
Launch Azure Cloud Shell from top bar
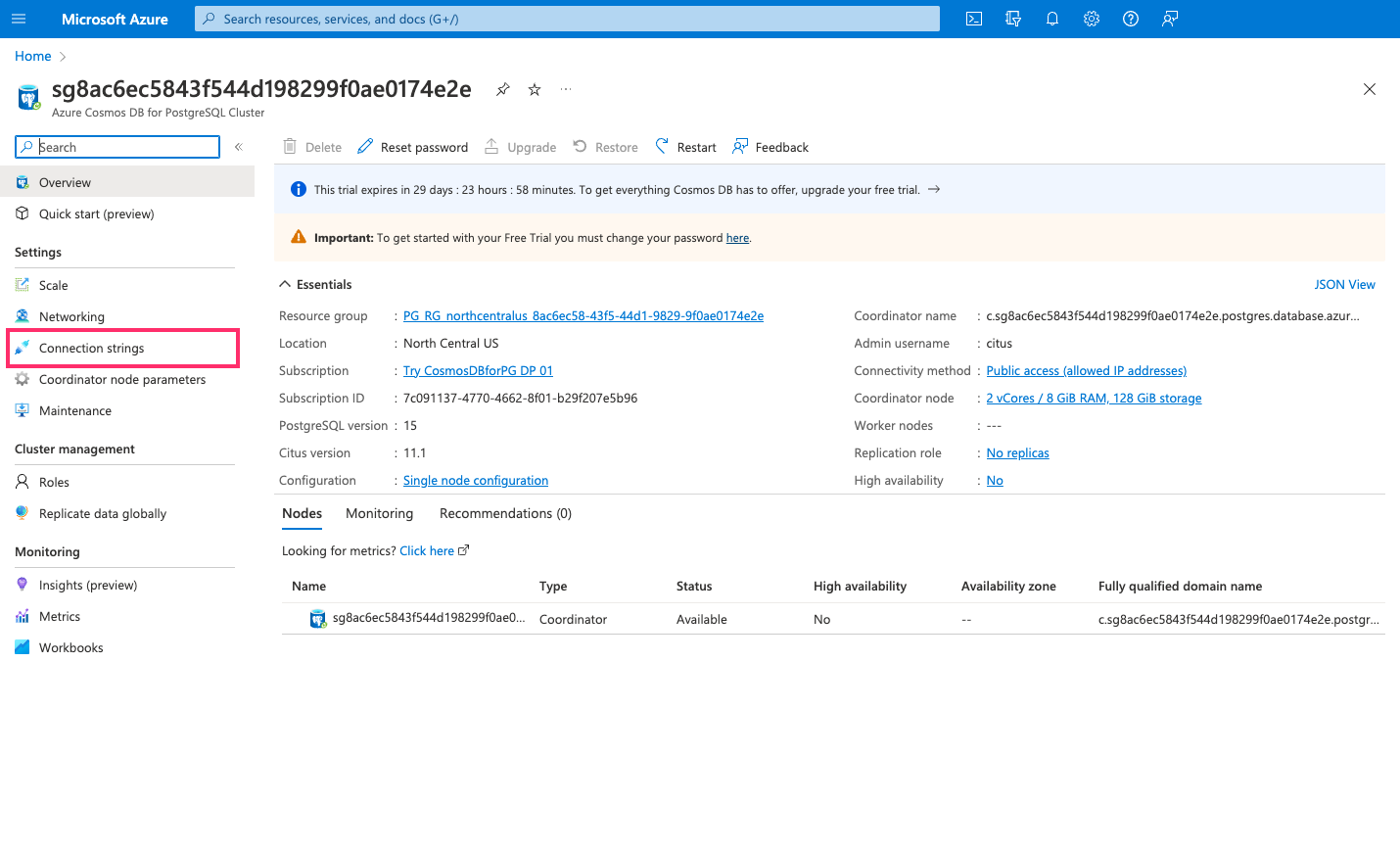click(974, 18)
